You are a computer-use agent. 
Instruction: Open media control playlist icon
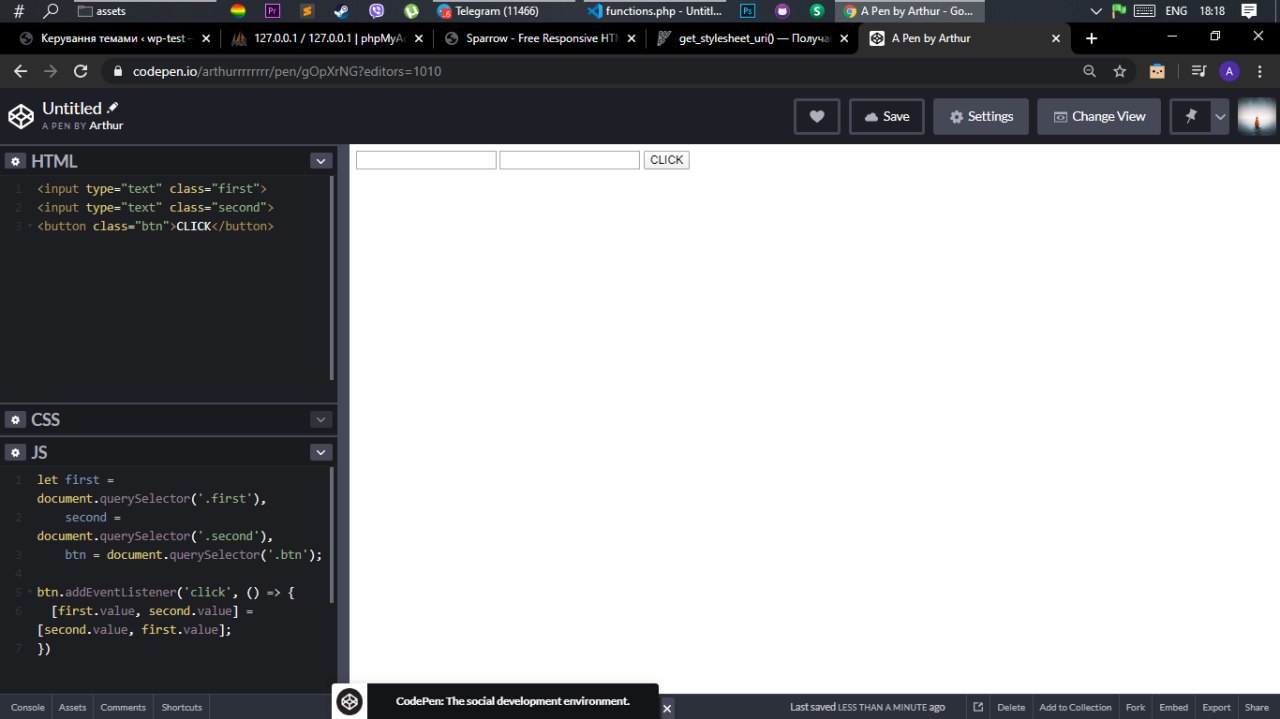1198,71
